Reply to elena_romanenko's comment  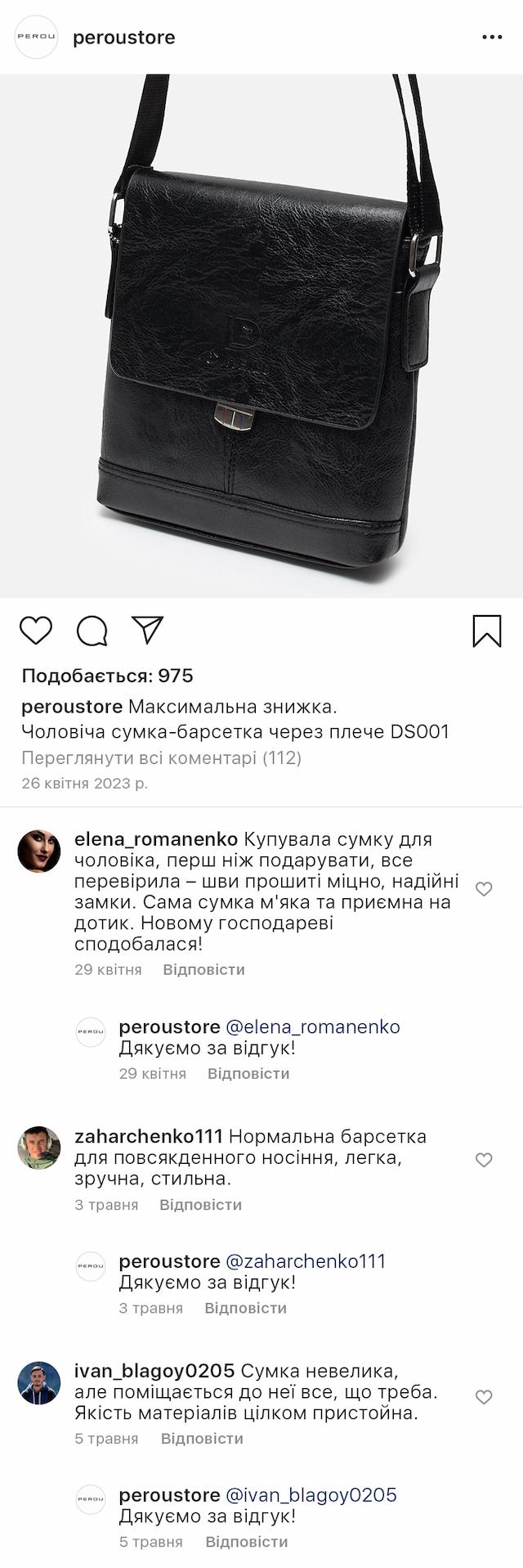pos(203,969)
